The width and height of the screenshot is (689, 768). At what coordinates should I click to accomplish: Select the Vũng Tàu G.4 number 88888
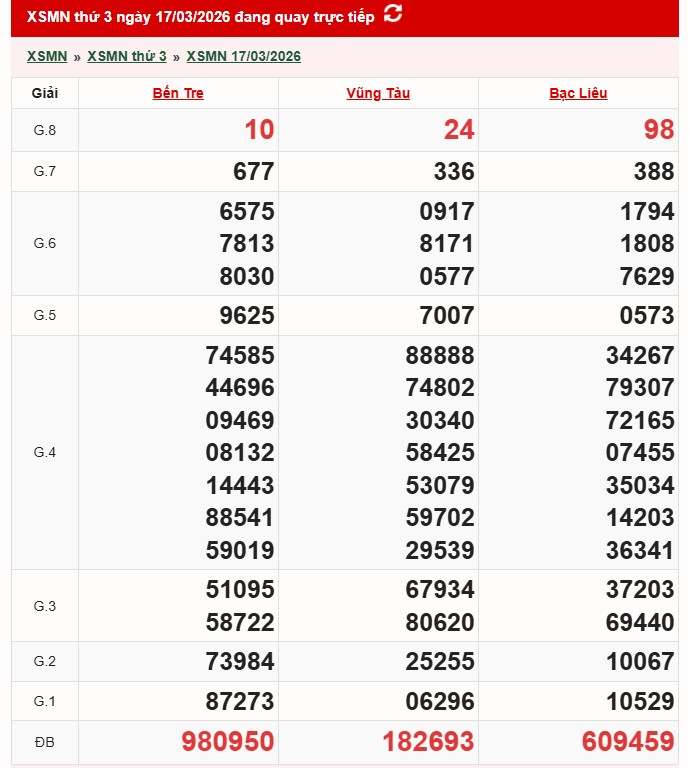click(x=440, y=355)
